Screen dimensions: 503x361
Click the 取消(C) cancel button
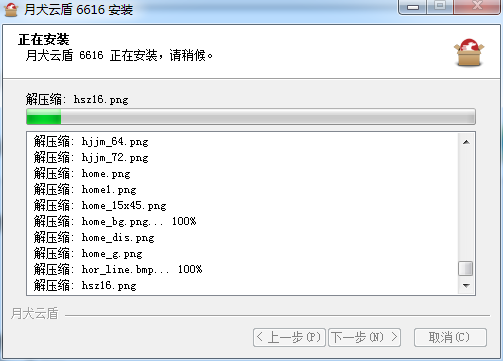tap(450, 338)
